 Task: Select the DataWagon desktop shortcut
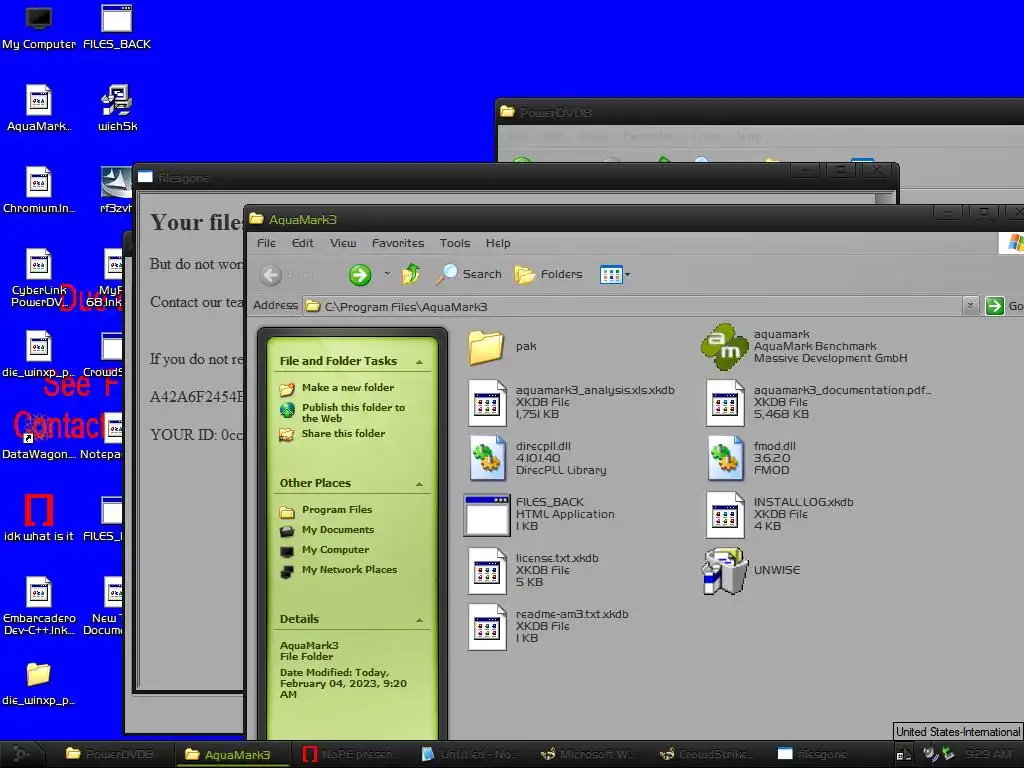[39, 436]
